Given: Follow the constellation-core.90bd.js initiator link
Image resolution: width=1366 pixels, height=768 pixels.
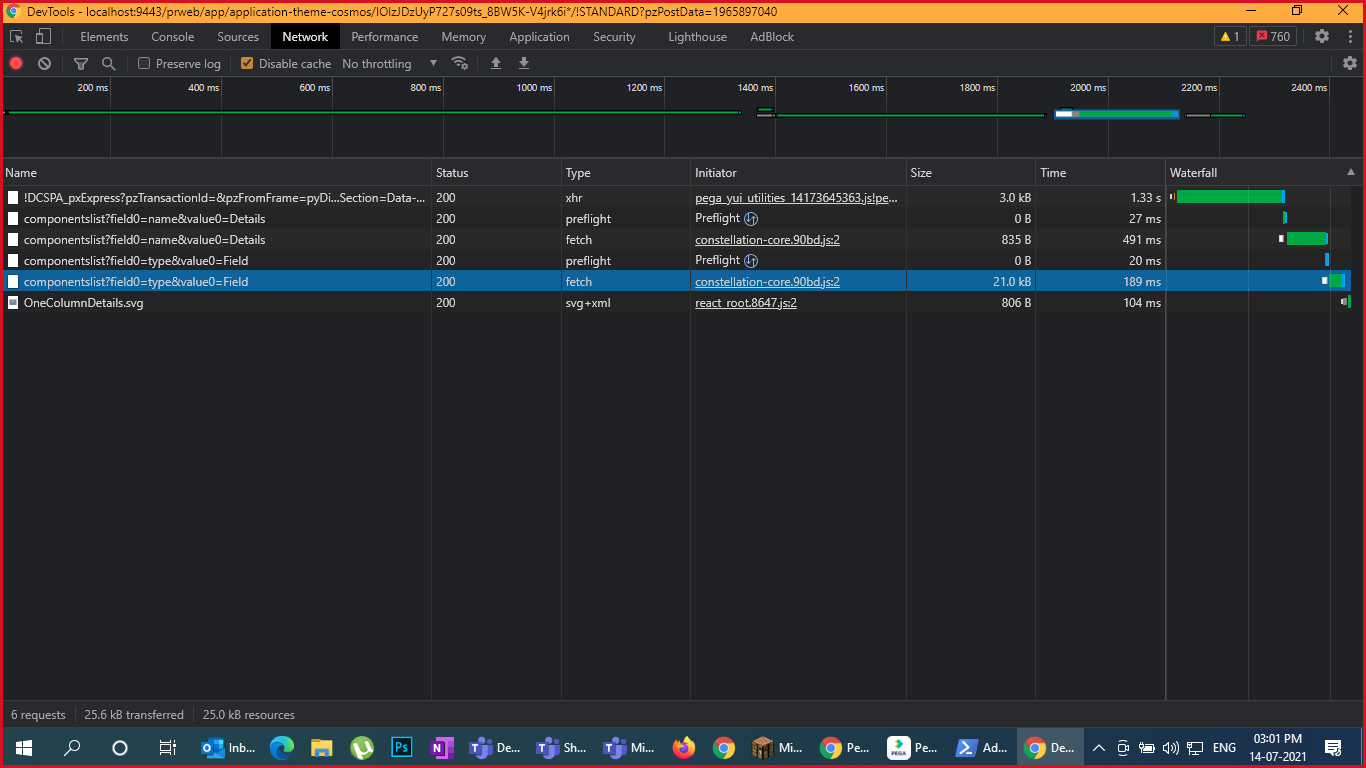Looking at the screenshot, I should tap(766, 239).
